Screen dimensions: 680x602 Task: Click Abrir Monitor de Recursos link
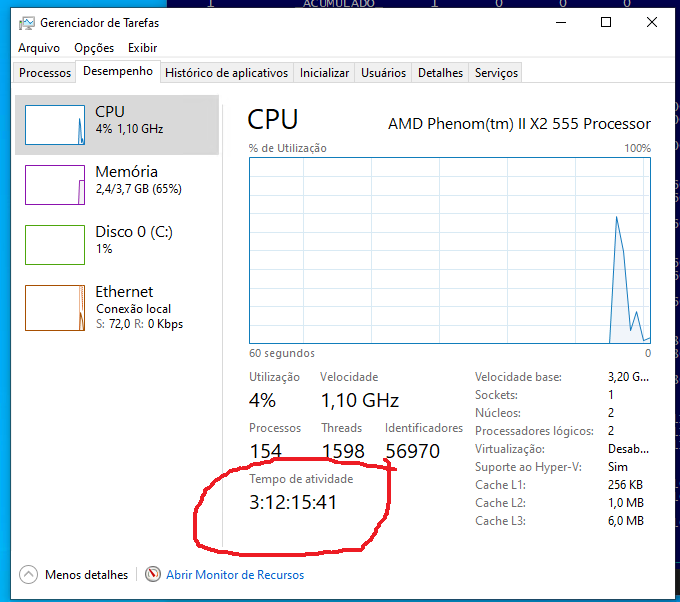[x=235, y=575]
